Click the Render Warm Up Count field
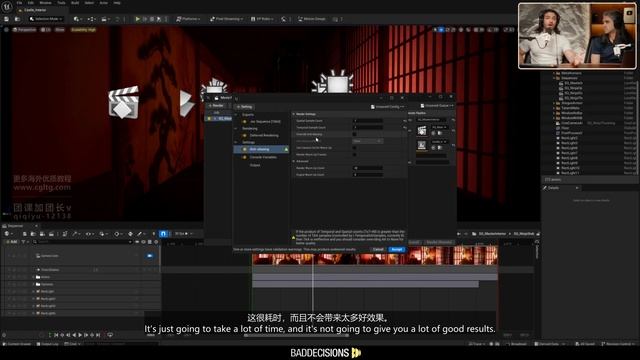This screenshot has width=640, height=360. 368,168
